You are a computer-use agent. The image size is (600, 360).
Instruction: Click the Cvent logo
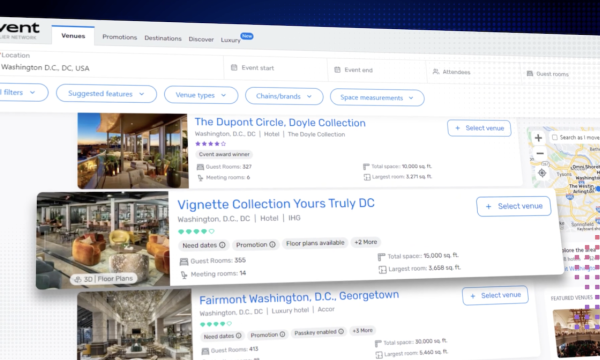(19, 30)
